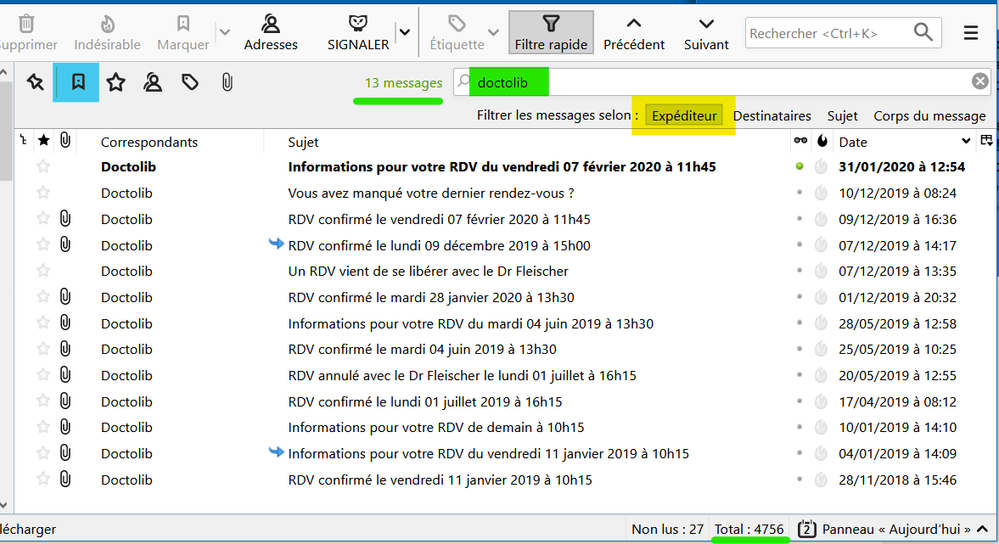999x544 pixels.
Task: Open the column picker icon
Action: 986,141
